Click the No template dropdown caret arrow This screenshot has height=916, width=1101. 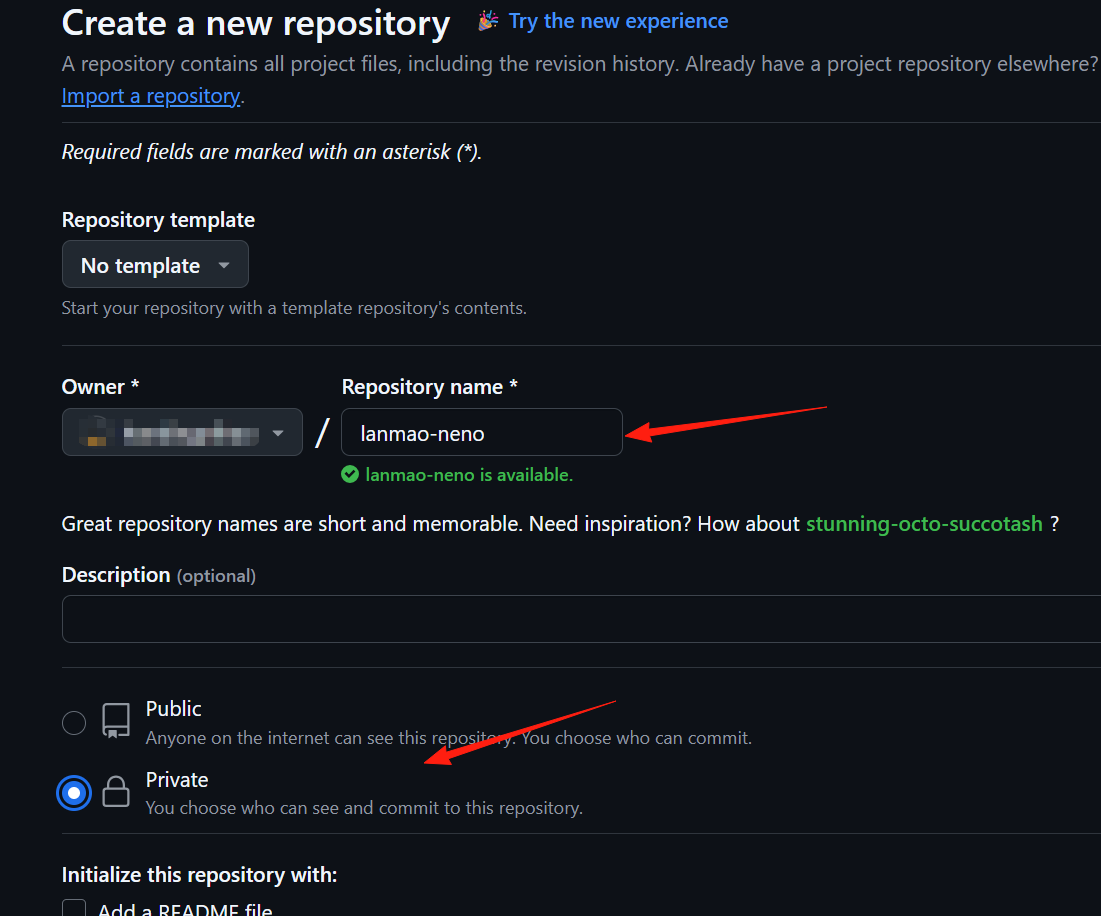point(224,265)
